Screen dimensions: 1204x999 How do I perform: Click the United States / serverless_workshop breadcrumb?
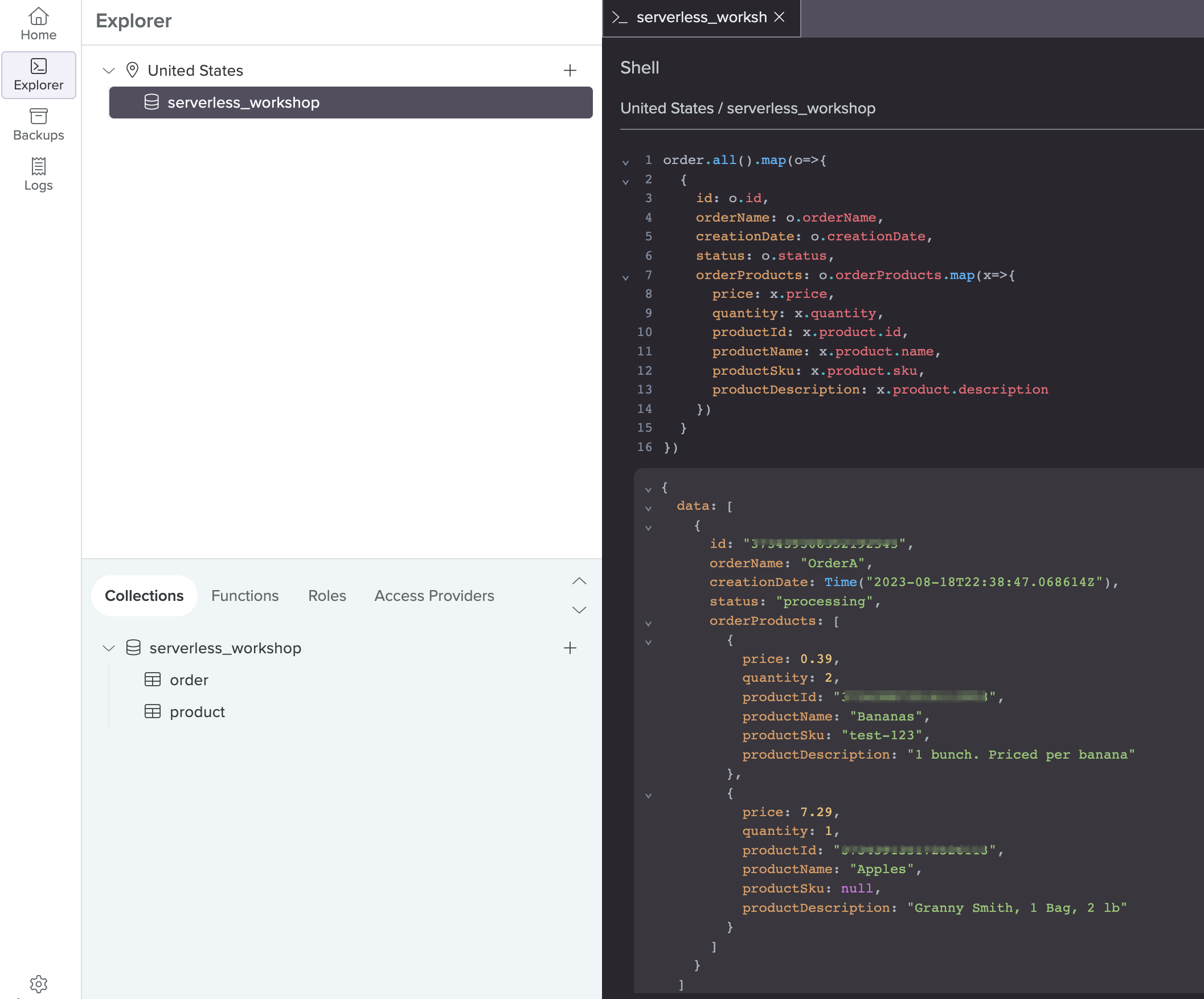coord(748,108)
